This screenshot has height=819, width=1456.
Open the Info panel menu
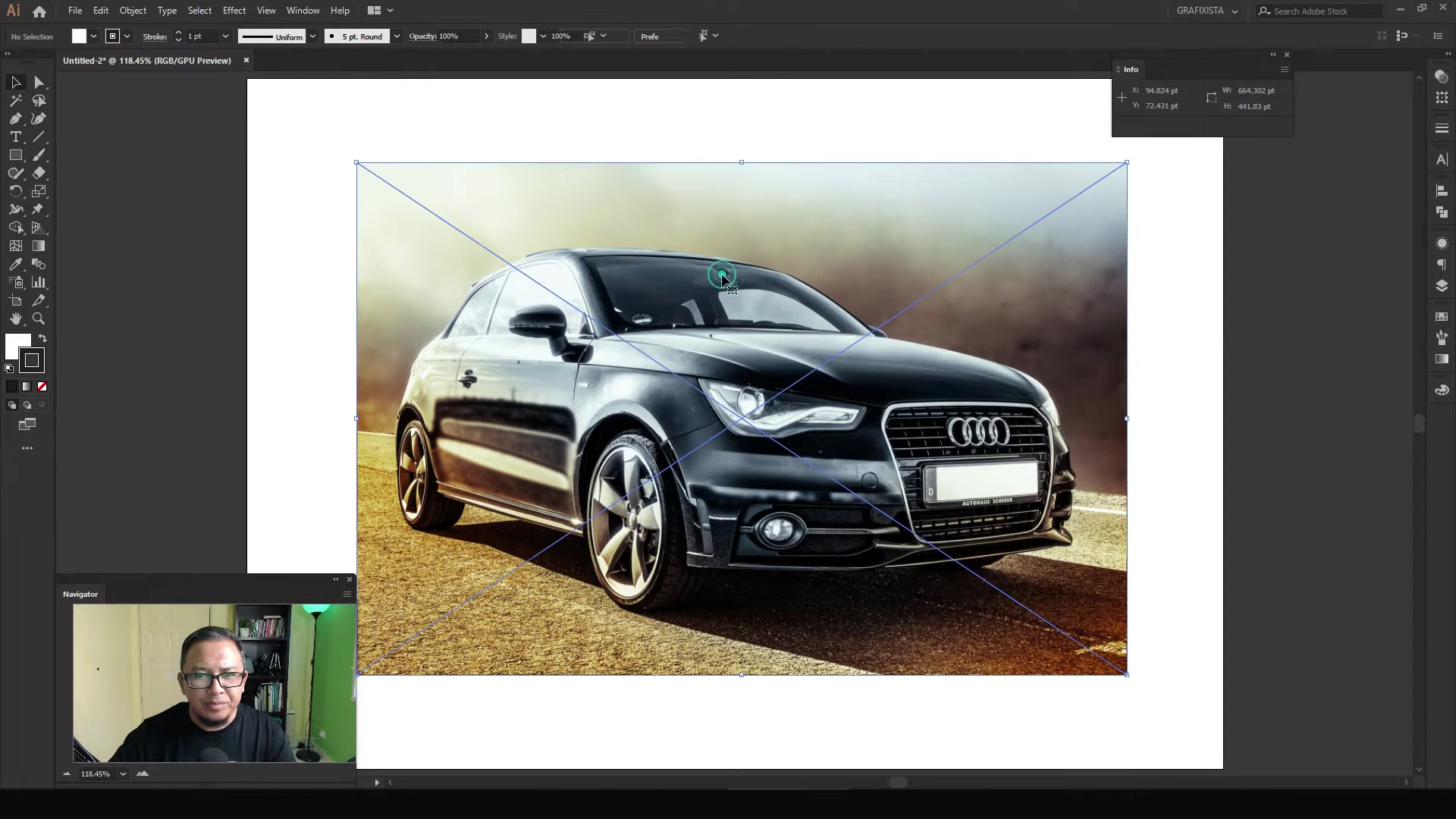tap(1285, 69)
